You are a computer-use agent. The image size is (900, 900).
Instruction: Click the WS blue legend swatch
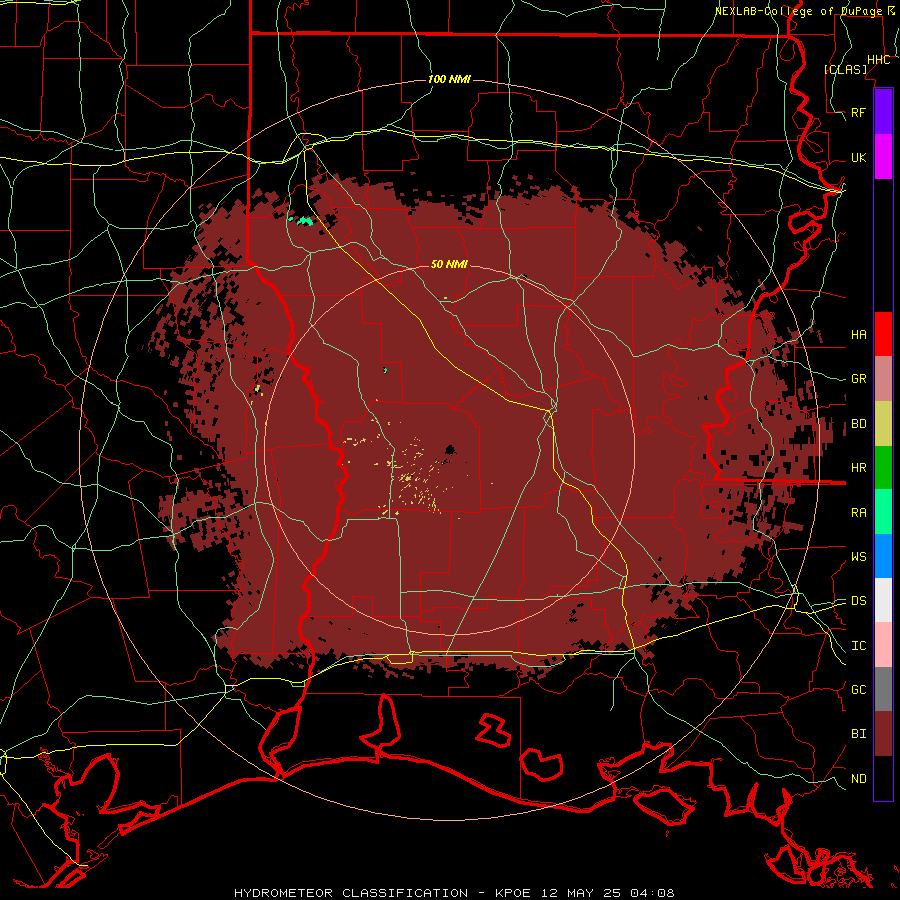tap(883, 556)
